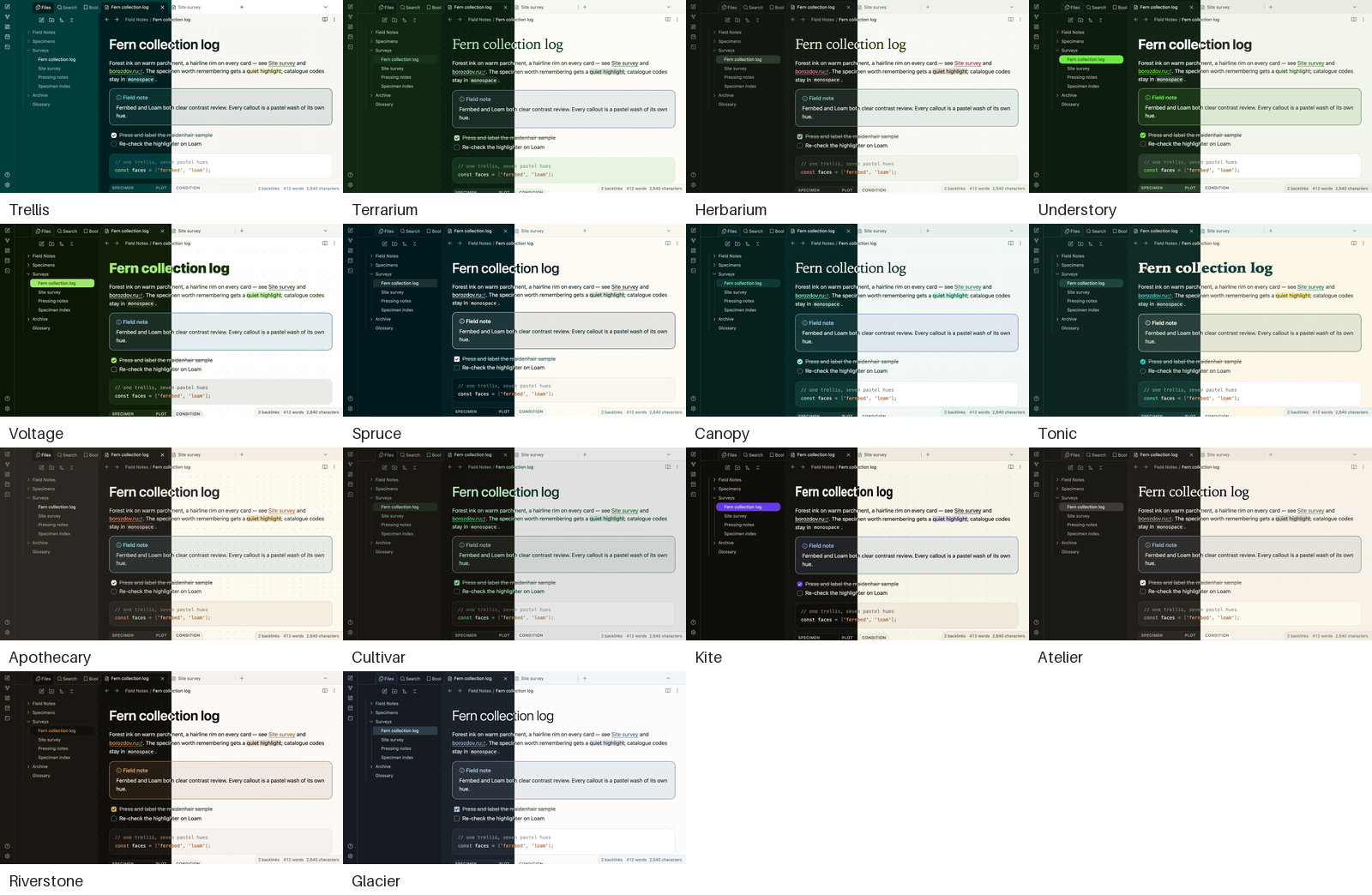Open Glossary file in Glacier preview tree
The height and width of the screenshot is (895, 1372).
[x=384, y=776]
